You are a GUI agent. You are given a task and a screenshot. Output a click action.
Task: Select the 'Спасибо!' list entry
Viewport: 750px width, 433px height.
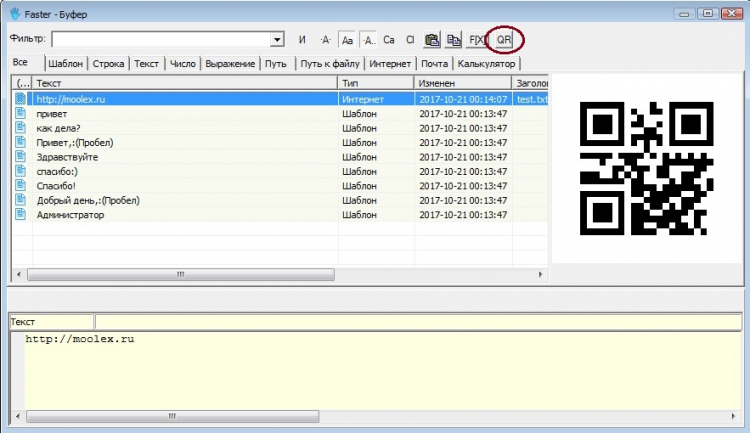click(x=56, y=186)
